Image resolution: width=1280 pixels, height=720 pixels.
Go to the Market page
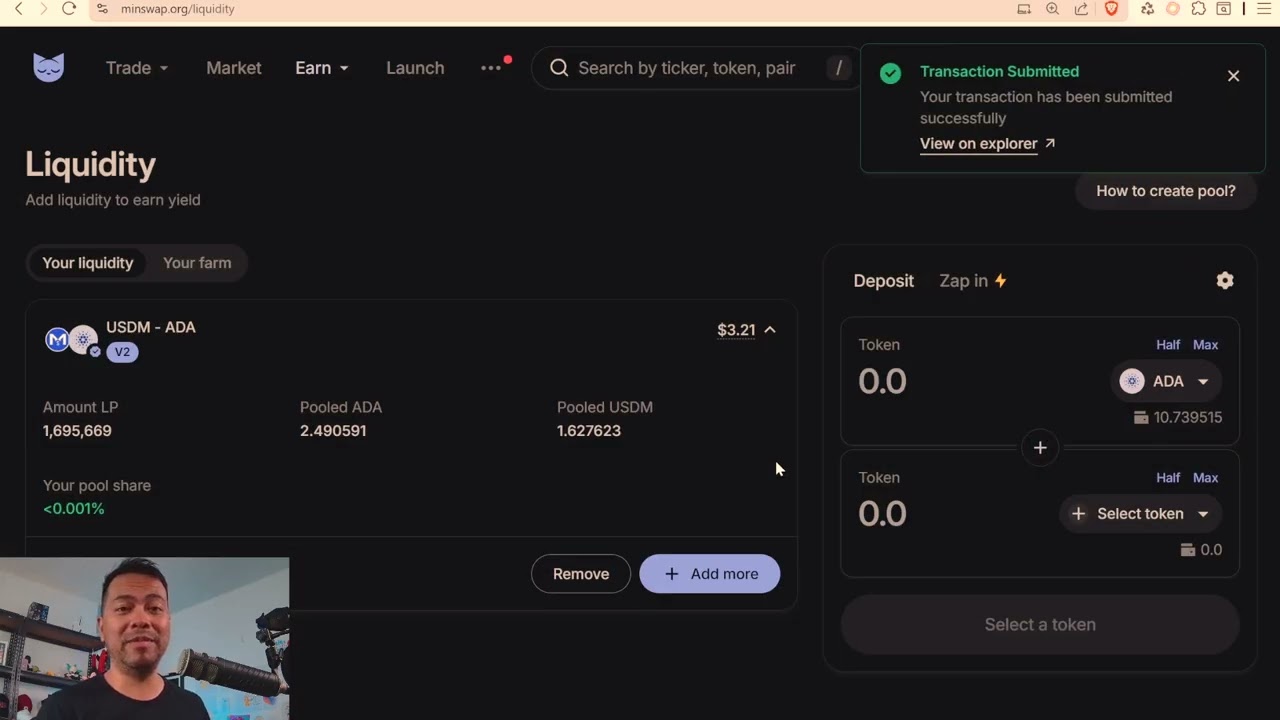pos(234,68)
